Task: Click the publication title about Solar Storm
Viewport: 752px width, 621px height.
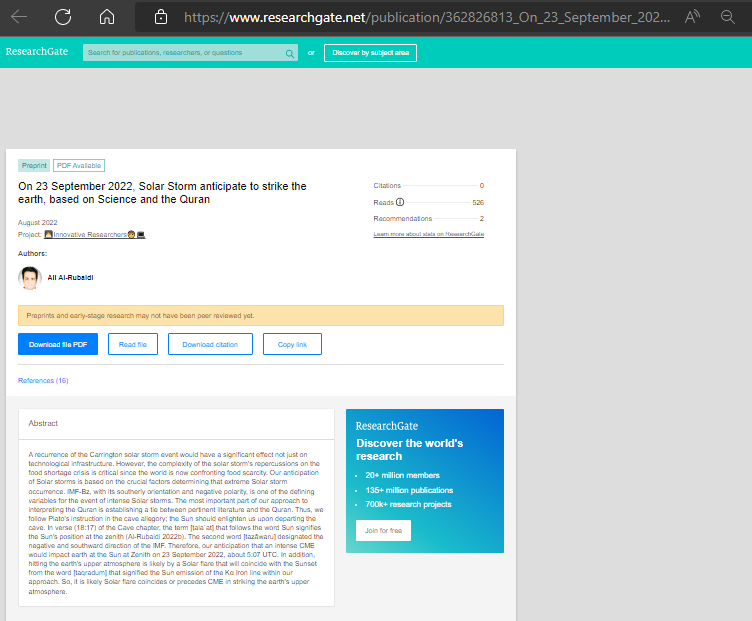Action: click(162, 193)
